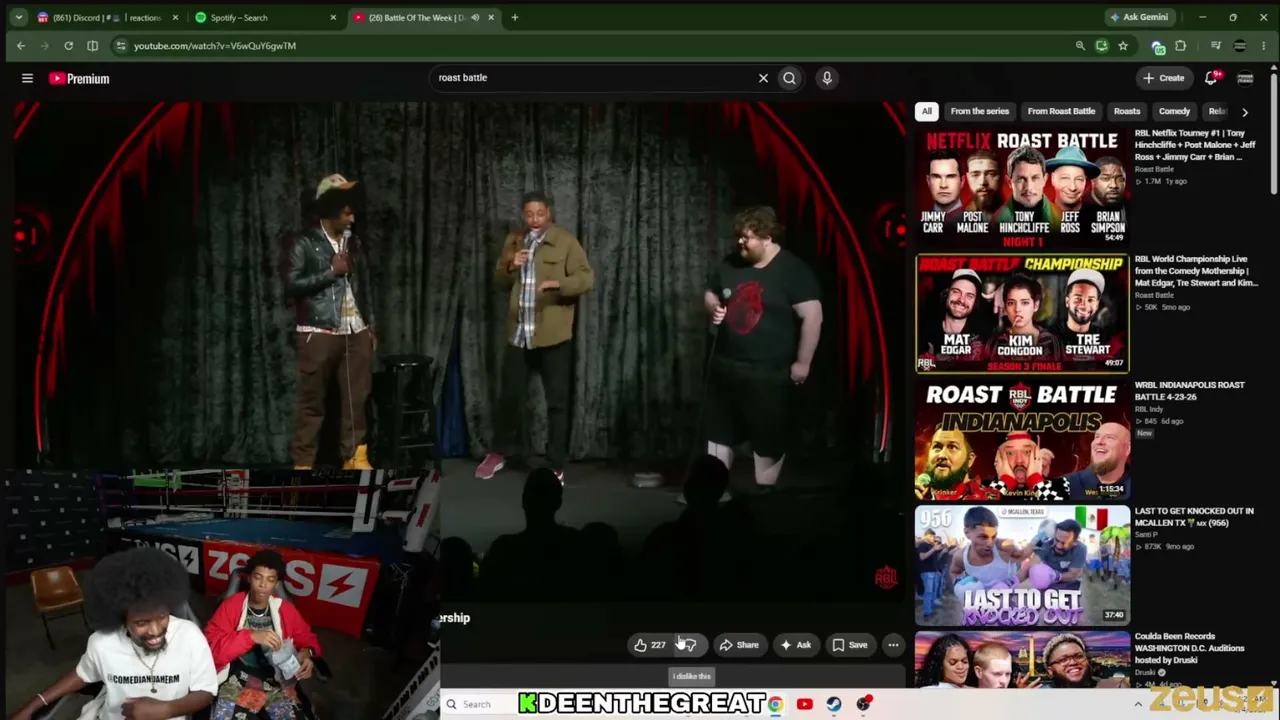This screenshot has width=1280, height=720.
Task: Open YouTube app from the taskbar
Action: tap(804, 704)
